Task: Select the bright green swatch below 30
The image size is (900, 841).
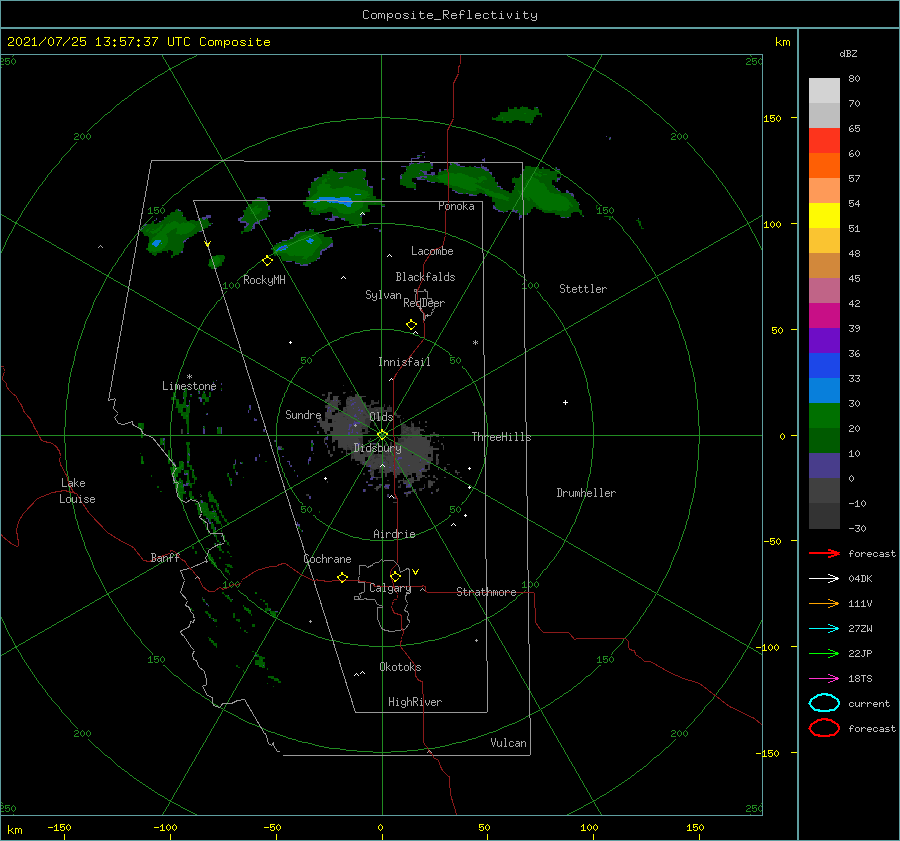Action: pos(824,416)
